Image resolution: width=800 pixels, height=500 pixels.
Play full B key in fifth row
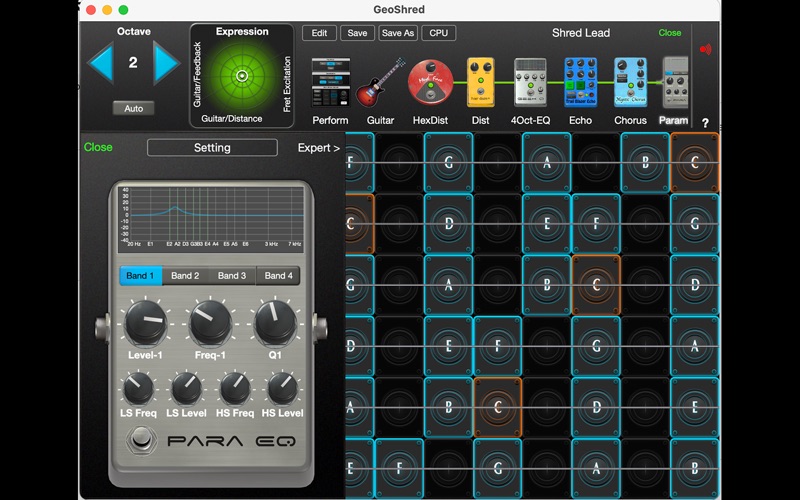(x=448, y=407)
